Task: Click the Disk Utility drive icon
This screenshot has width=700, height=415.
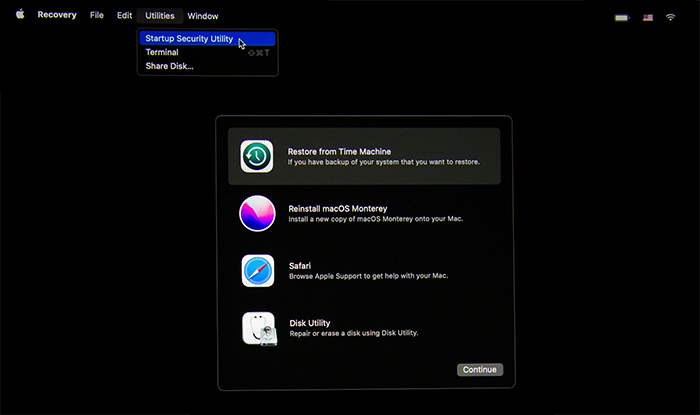Action: (x=257, y=328)
